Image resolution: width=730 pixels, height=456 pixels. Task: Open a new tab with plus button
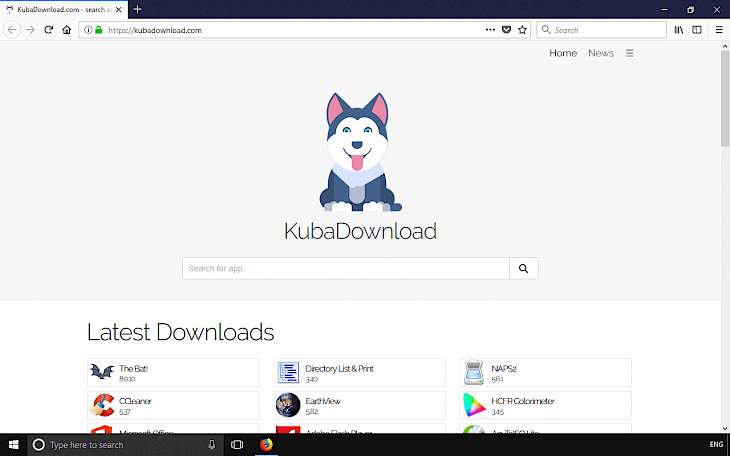(x=137, y=9)
